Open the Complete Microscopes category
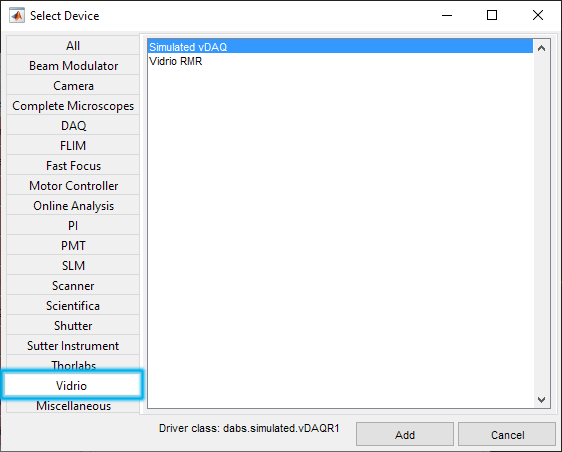This screenshot has height=452, width=562. coord(73,105)
